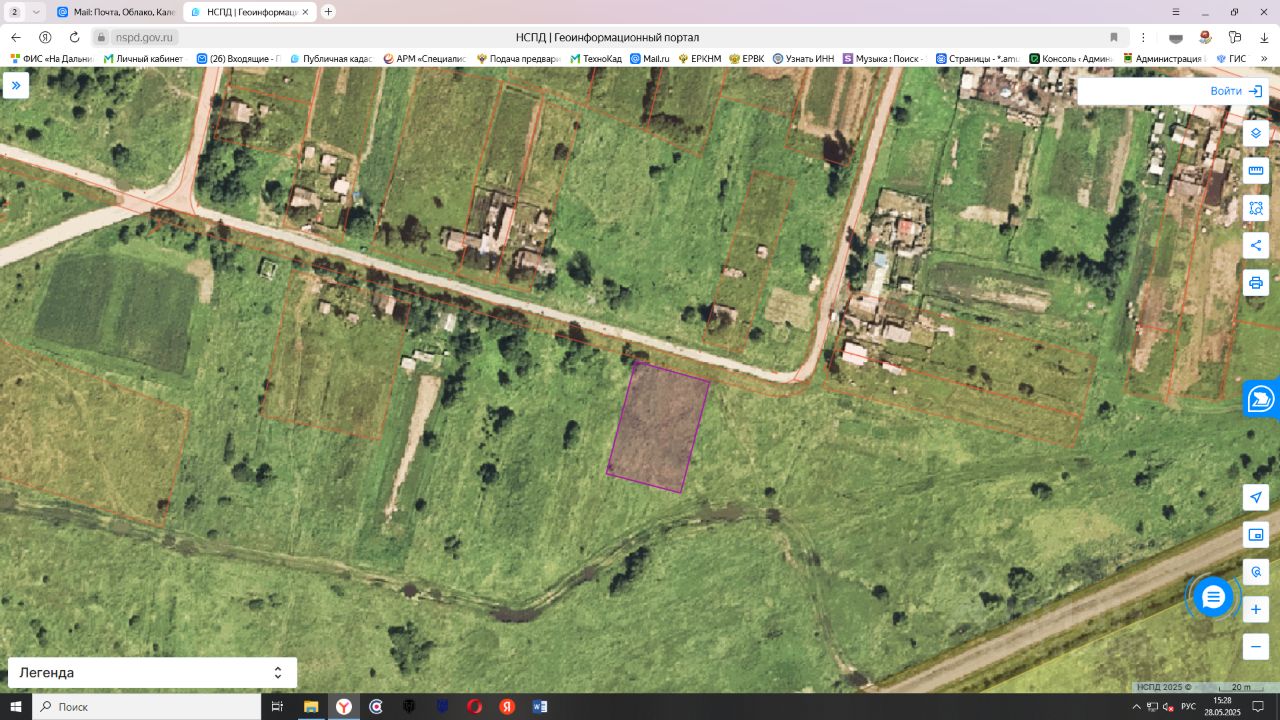Open the ЕРКНМ bookmark
The image size is (1280, 720).
click(x=700, y=58)
